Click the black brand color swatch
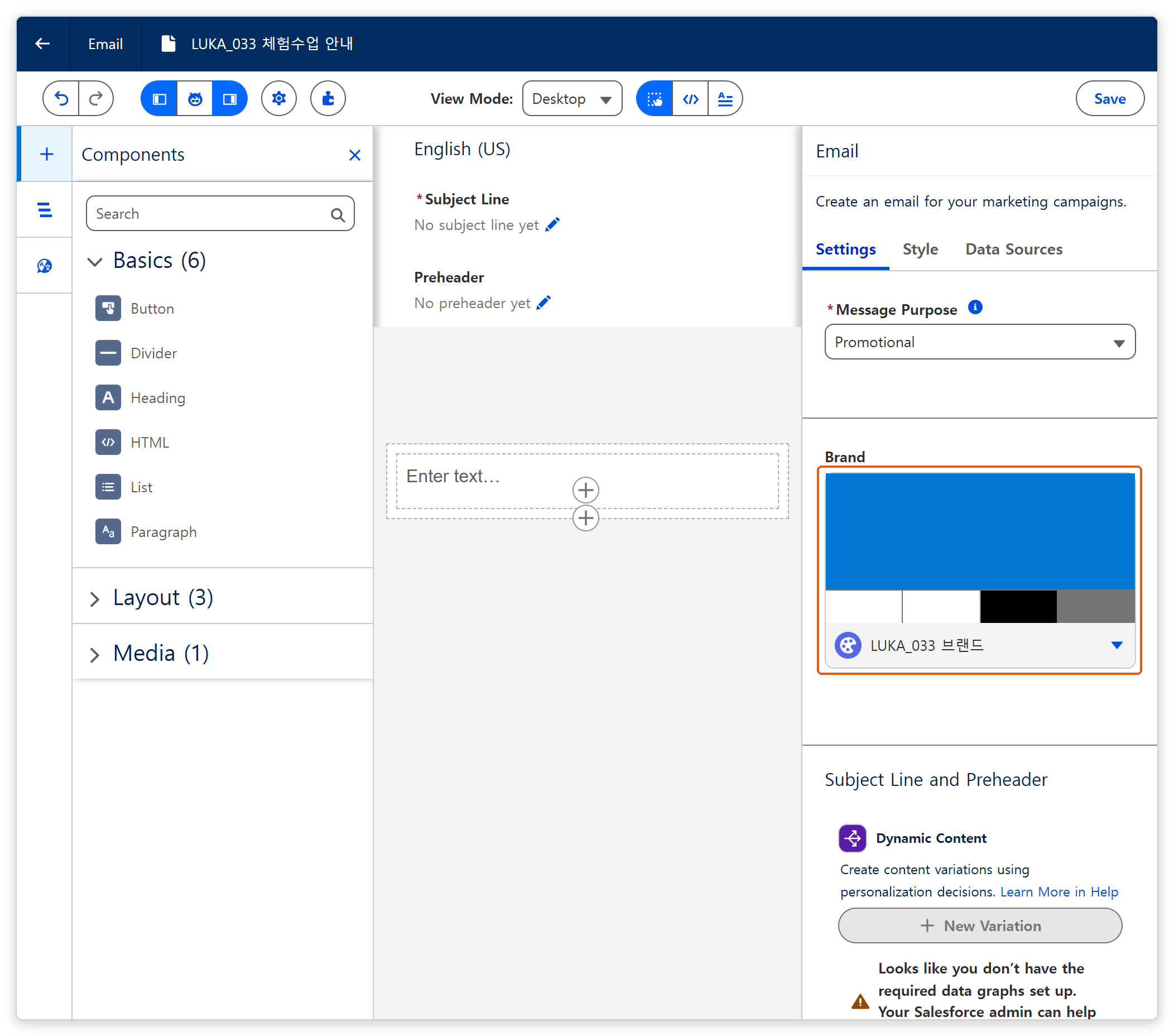Screen dimensions: 1174x1036 point(1018,607)
